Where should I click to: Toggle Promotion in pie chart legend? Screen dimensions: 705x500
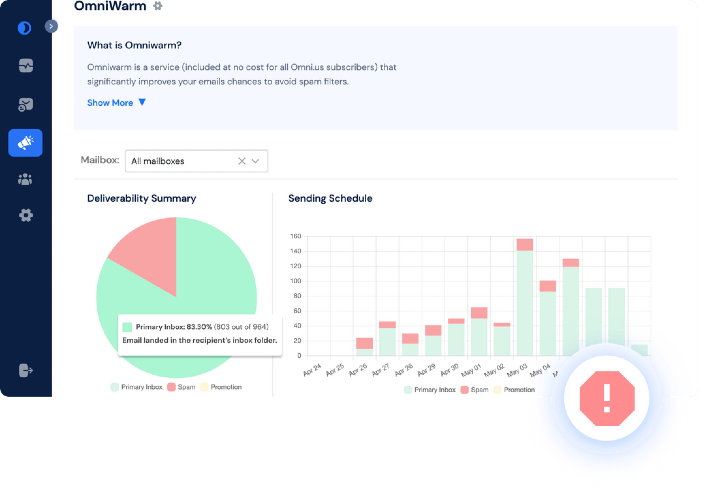[221, 387]
